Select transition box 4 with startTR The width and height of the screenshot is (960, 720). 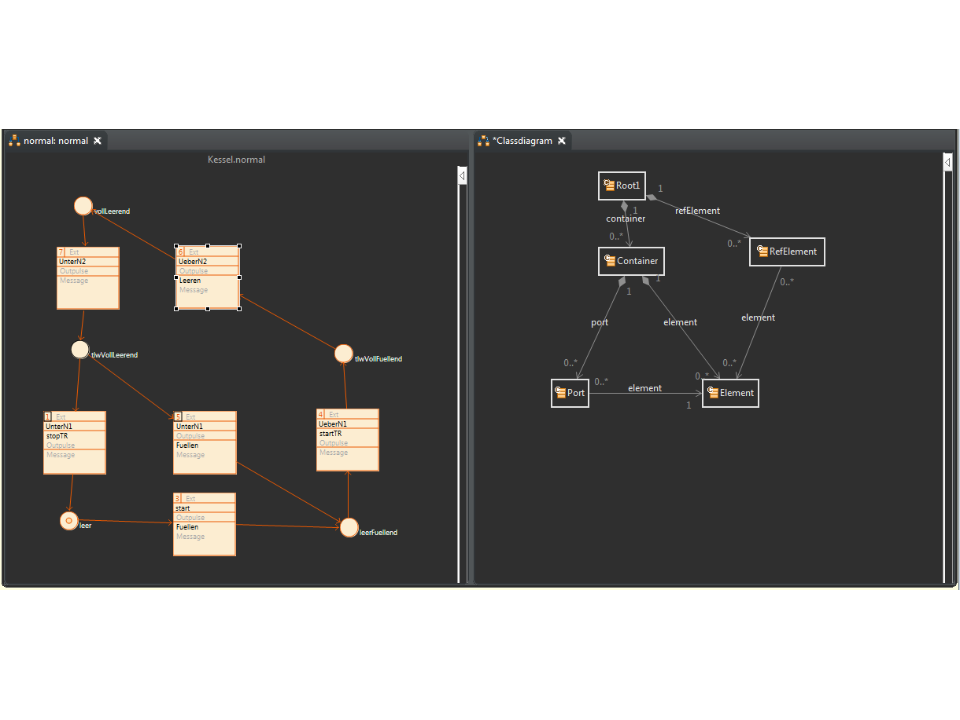click(x=348, y=440)
